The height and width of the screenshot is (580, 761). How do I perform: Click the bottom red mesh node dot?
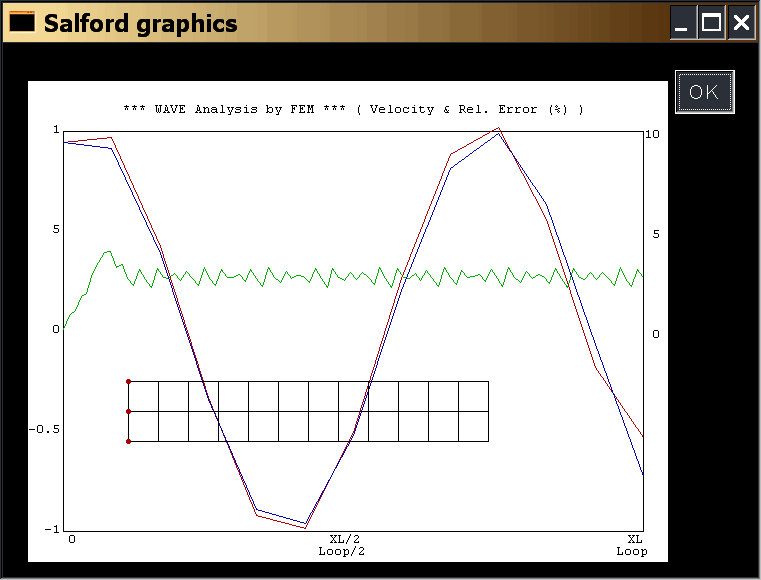coord(129,441)
